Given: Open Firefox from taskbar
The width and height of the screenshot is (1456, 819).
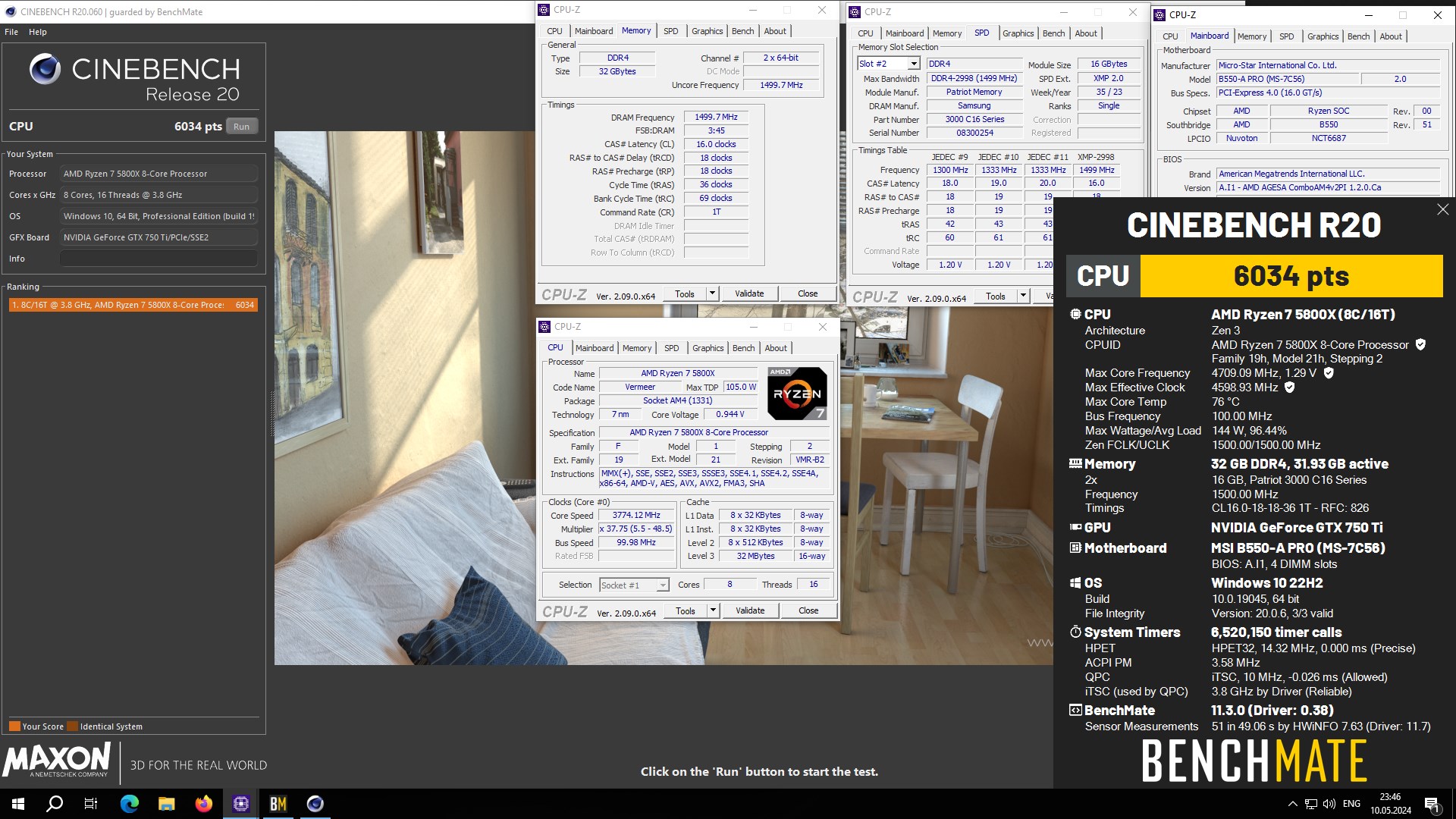Looking at the screenshot, I should pyautogui.click(x=204, y=804).
